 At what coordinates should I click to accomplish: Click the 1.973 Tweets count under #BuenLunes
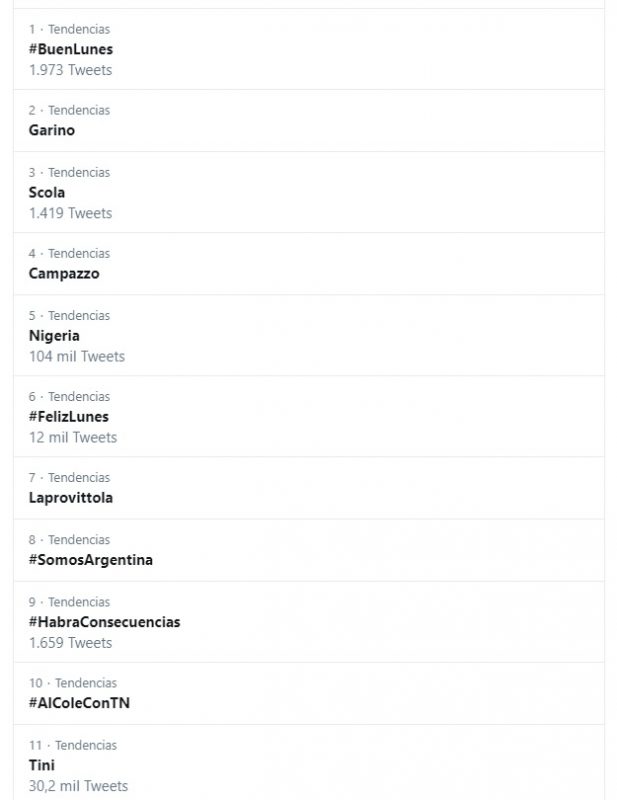[70, 70]
